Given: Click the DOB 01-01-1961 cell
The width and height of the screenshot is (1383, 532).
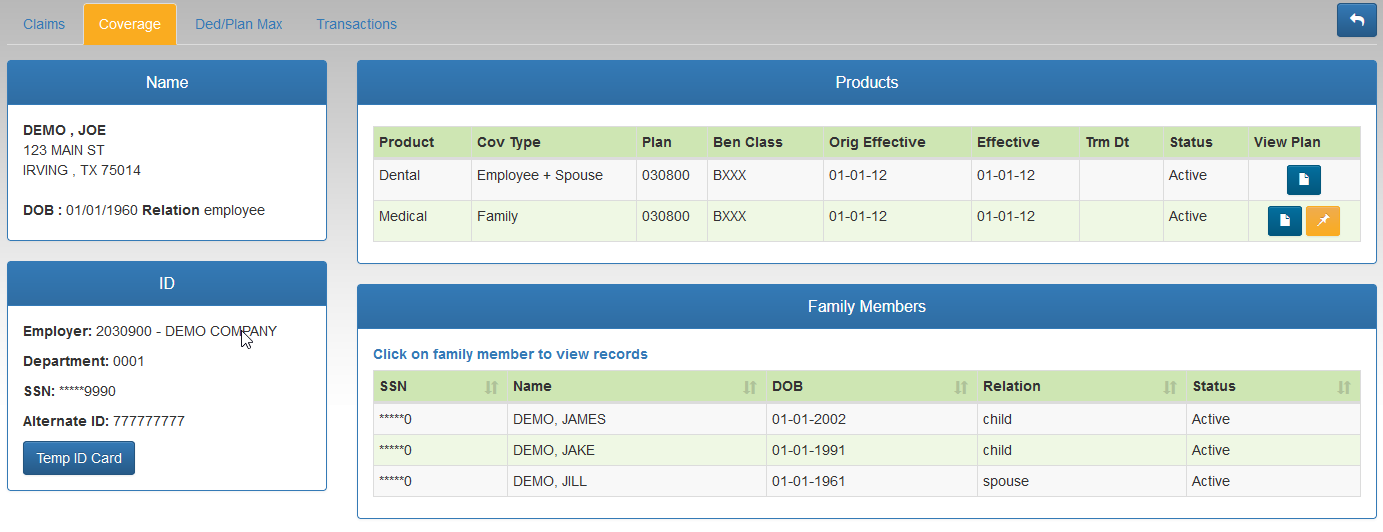Looking at the screenshot, I should [x=872, y=481].
